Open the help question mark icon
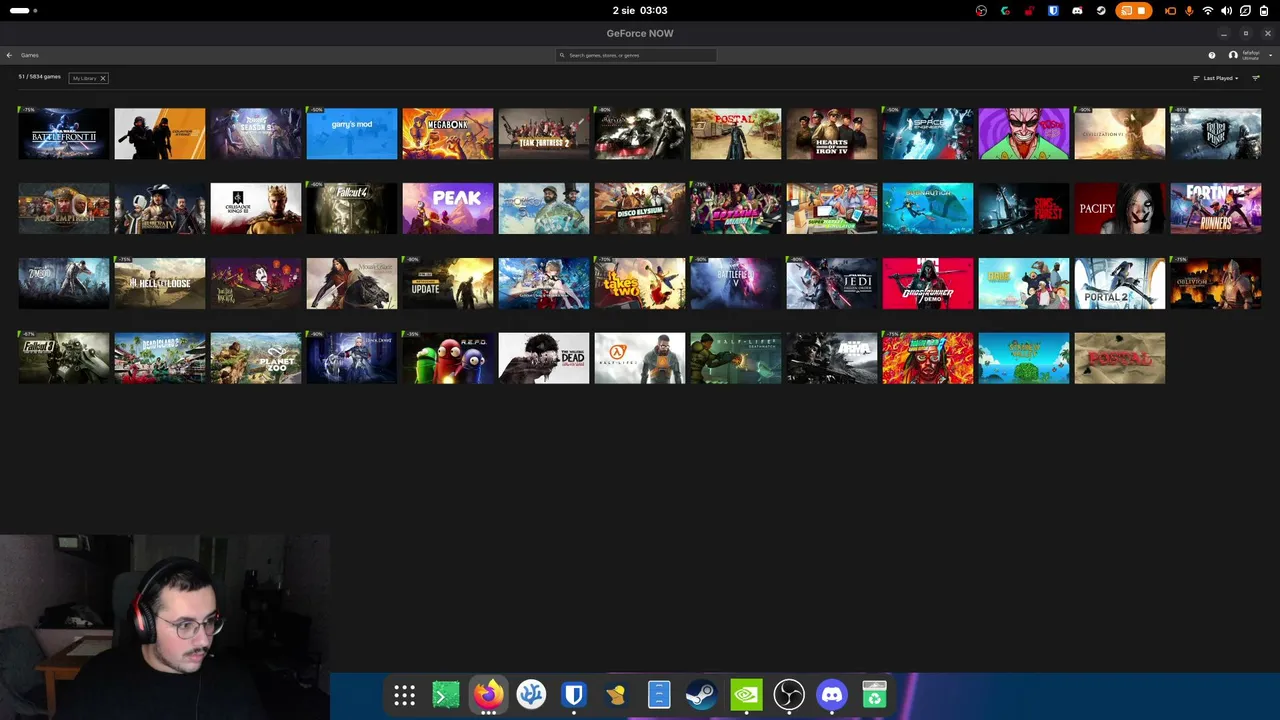1280x720 pixels. coord(1212,55)
